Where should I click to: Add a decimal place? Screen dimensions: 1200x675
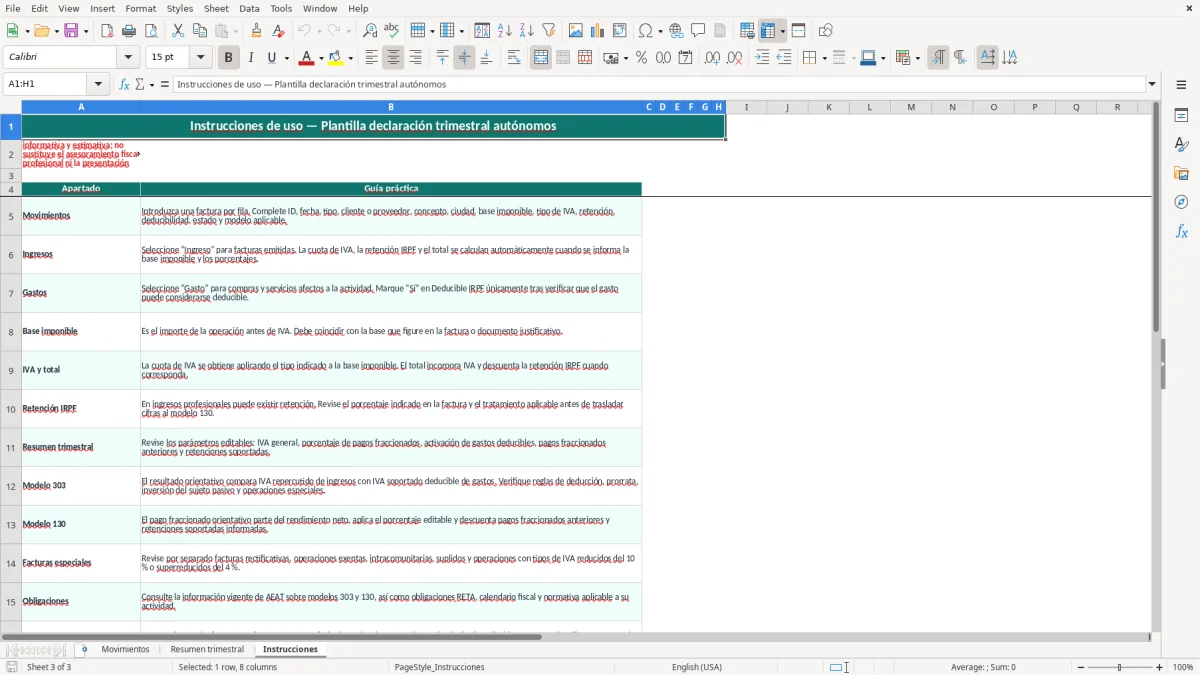(x=712, y=58)
